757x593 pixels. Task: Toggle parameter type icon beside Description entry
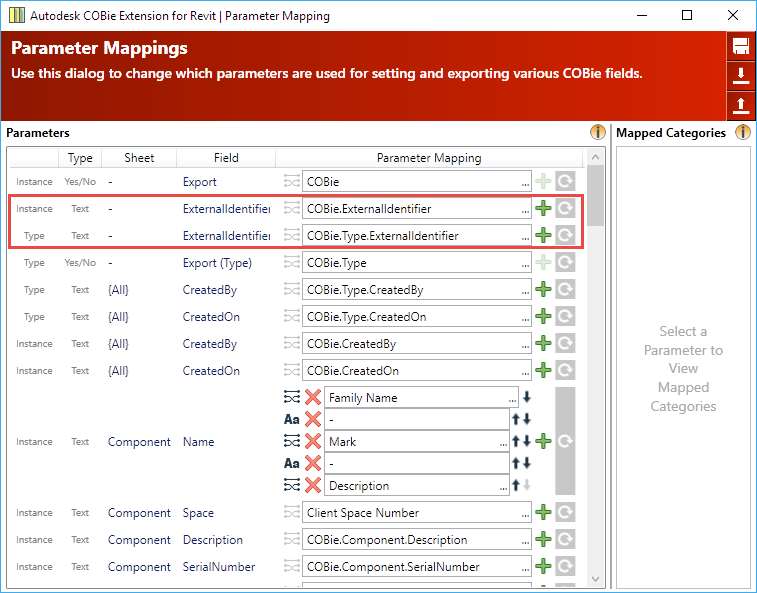pyautogui.click(x=292, y=485)
